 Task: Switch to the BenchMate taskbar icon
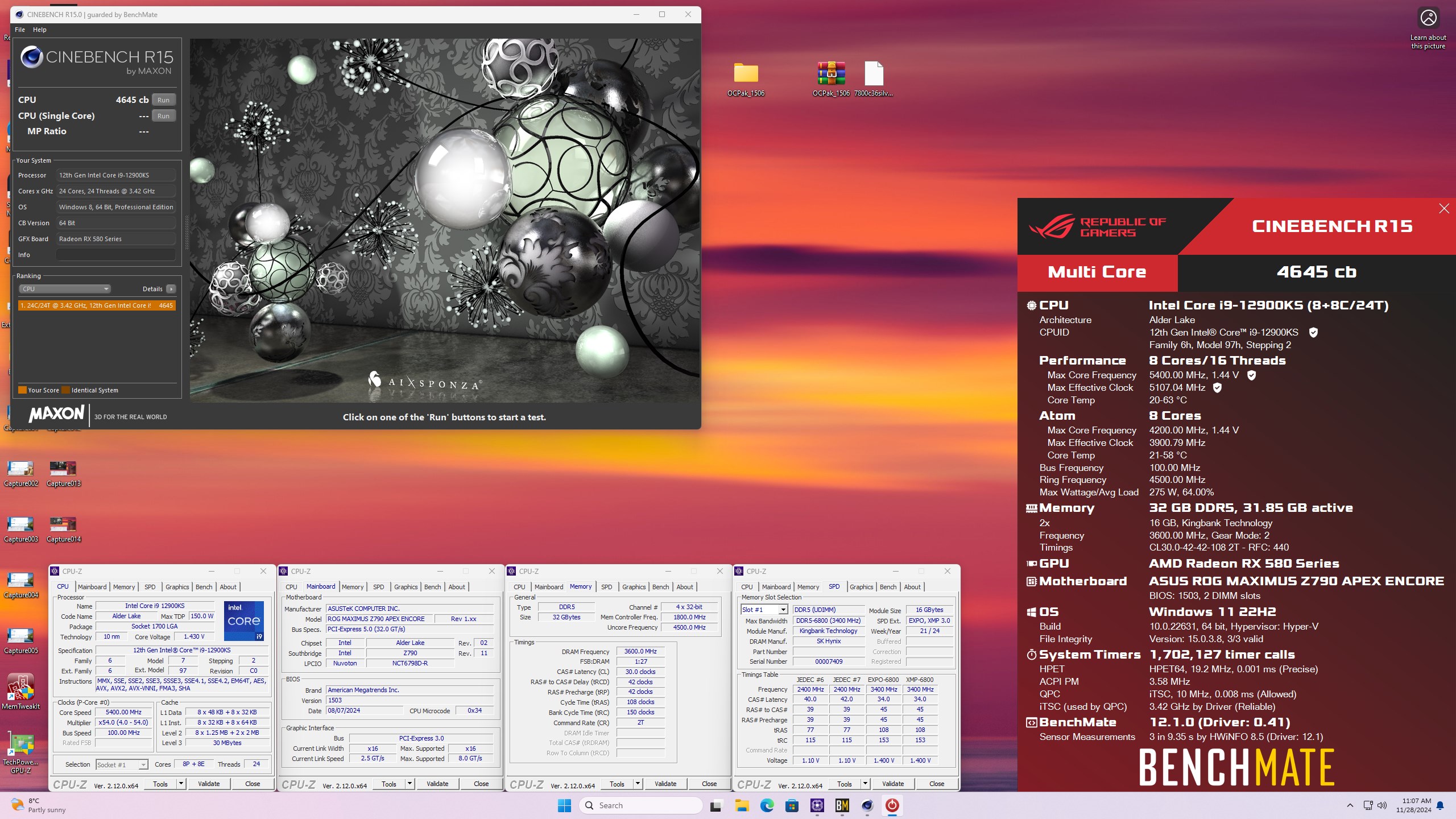click(842, 805)
